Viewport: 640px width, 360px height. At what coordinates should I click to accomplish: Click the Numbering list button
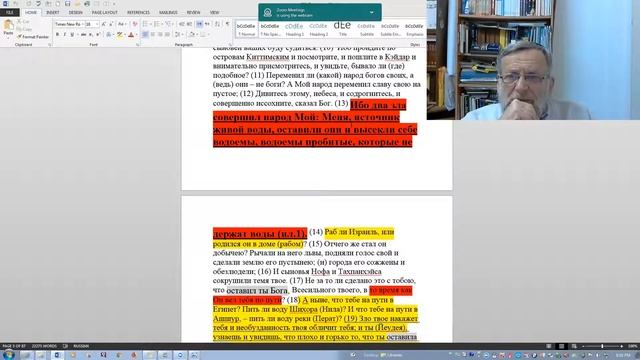coord(158,24)
